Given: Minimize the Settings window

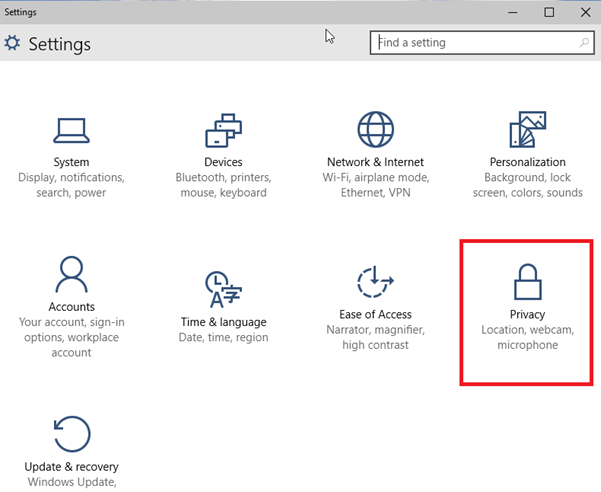Looking at the screenshot, I should 513,12.
